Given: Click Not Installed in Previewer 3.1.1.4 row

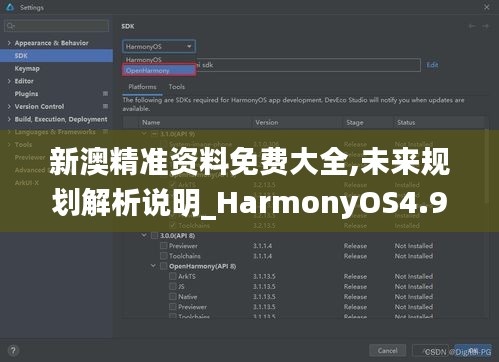Looking at the screenshot, I should pyautogui.click(x=414, y=246).
